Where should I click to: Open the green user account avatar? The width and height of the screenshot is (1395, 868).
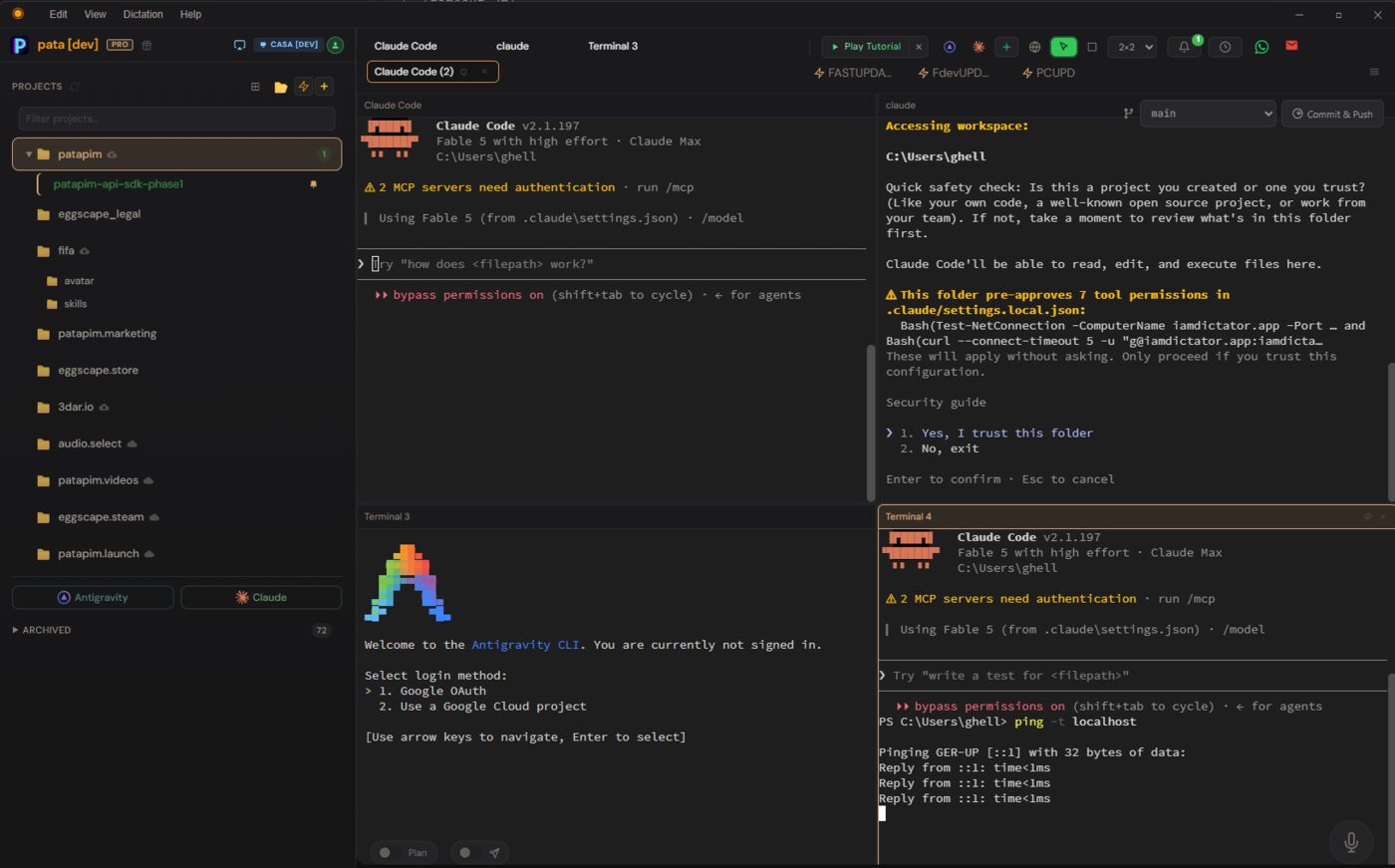(336, 45)
